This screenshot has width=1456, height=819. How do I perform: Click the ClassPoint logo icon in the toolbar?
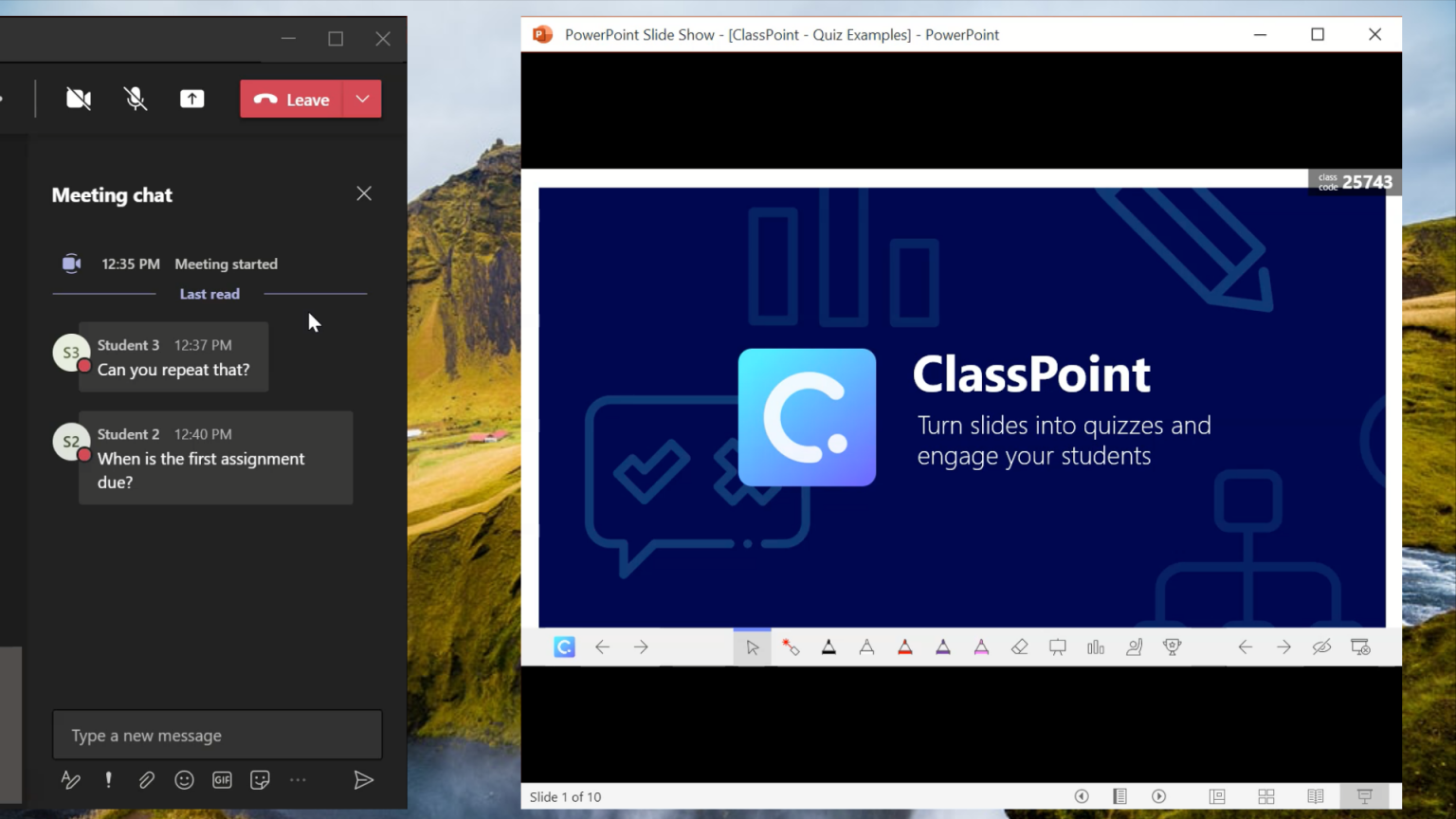[564, 646]
